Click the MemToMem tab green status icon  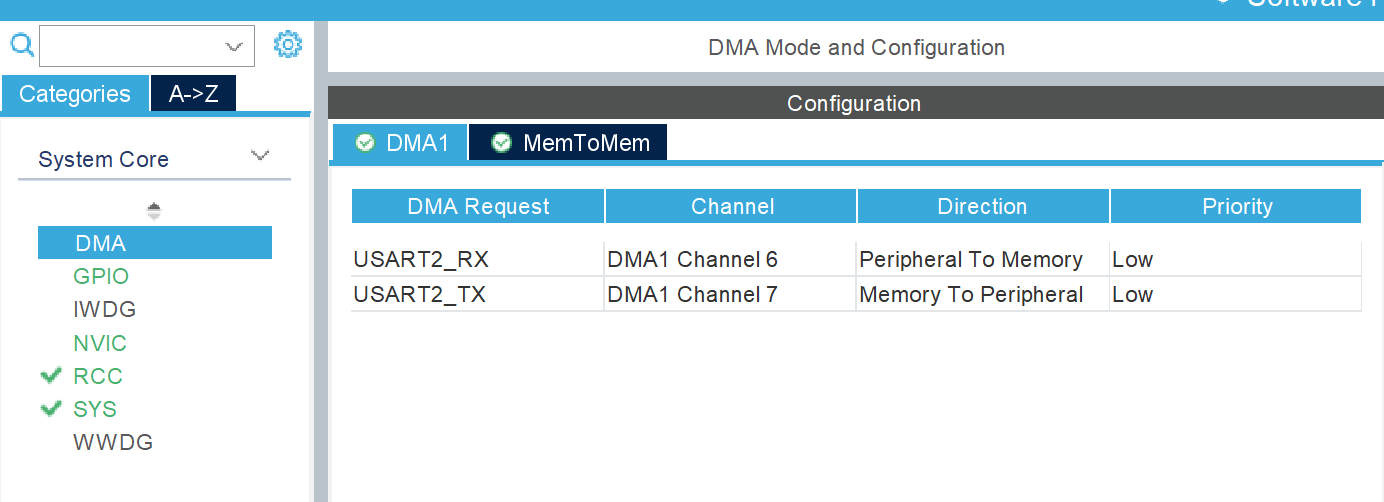point(502,143)
